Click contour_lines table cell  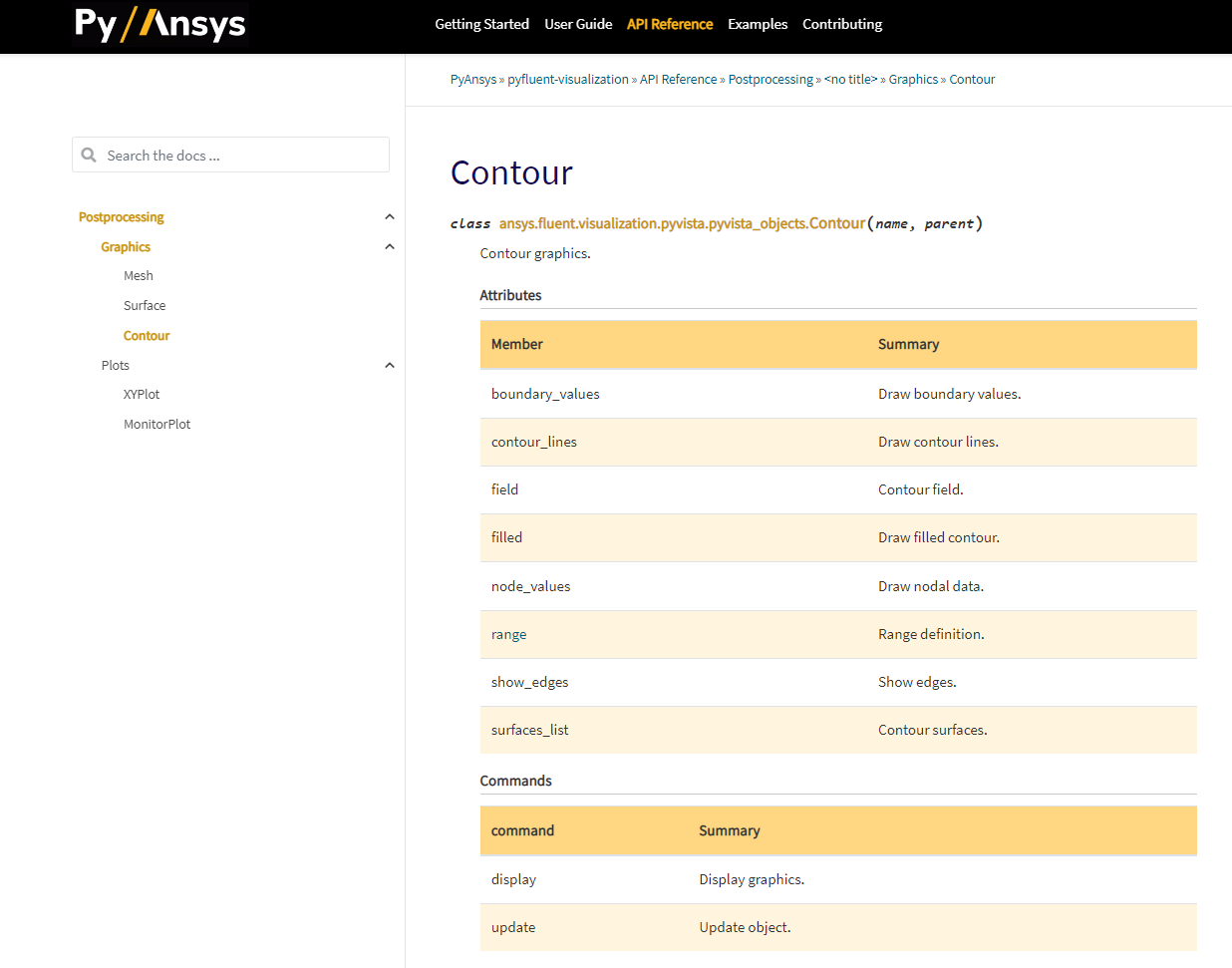pyautogui.click(x=534, y=443)
